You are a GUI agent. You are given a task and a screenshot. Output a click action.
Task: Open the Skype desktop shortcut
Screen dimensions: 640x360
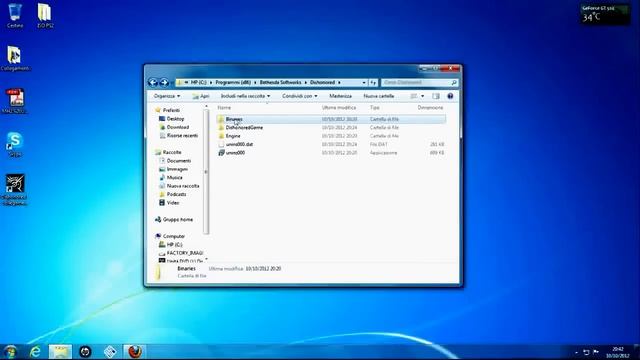[15, 144]
